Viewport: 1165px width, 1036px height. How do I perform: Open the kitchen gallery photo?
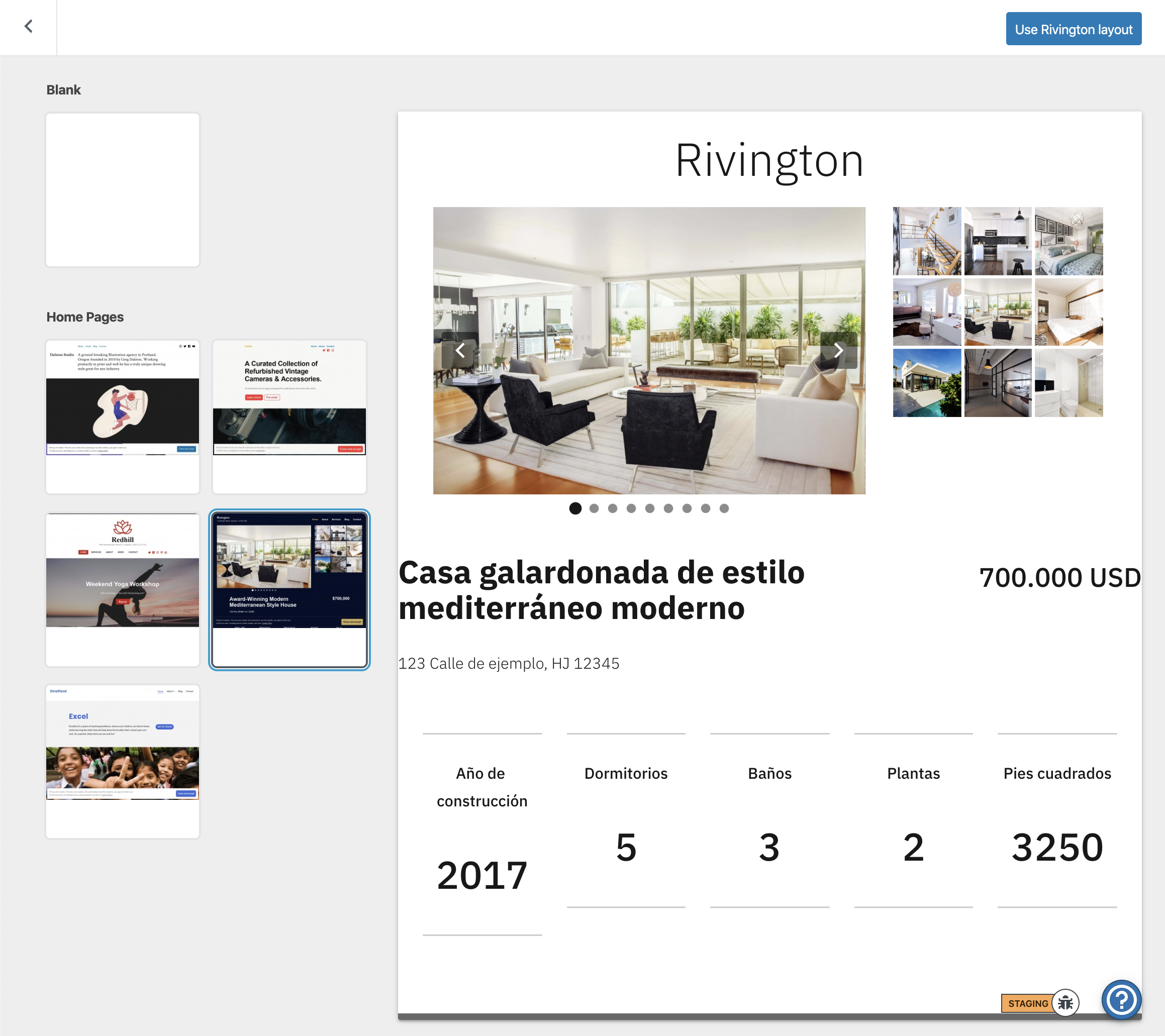click(x=998, y=241)
